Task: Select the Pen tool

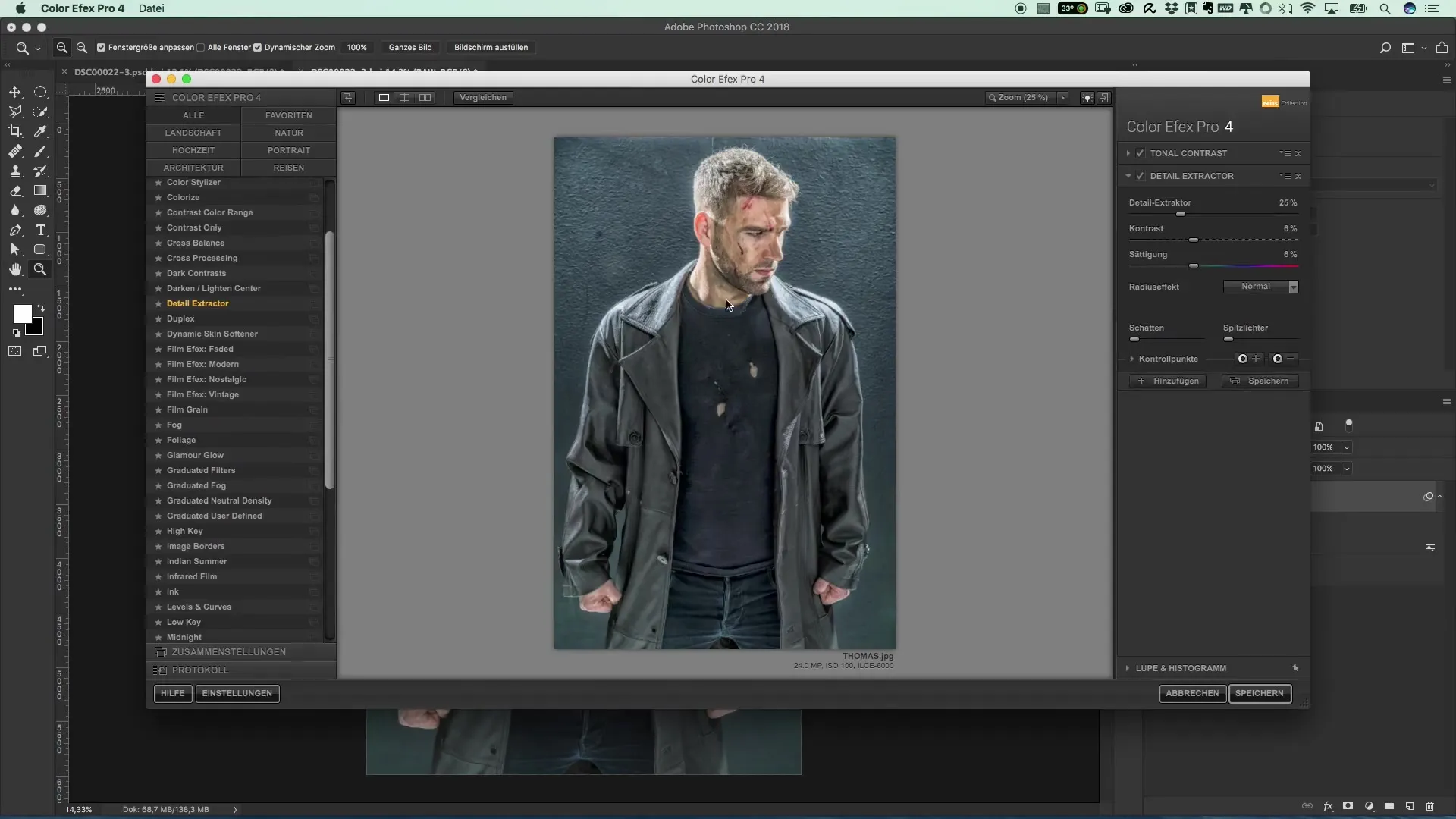Action: 15,230
